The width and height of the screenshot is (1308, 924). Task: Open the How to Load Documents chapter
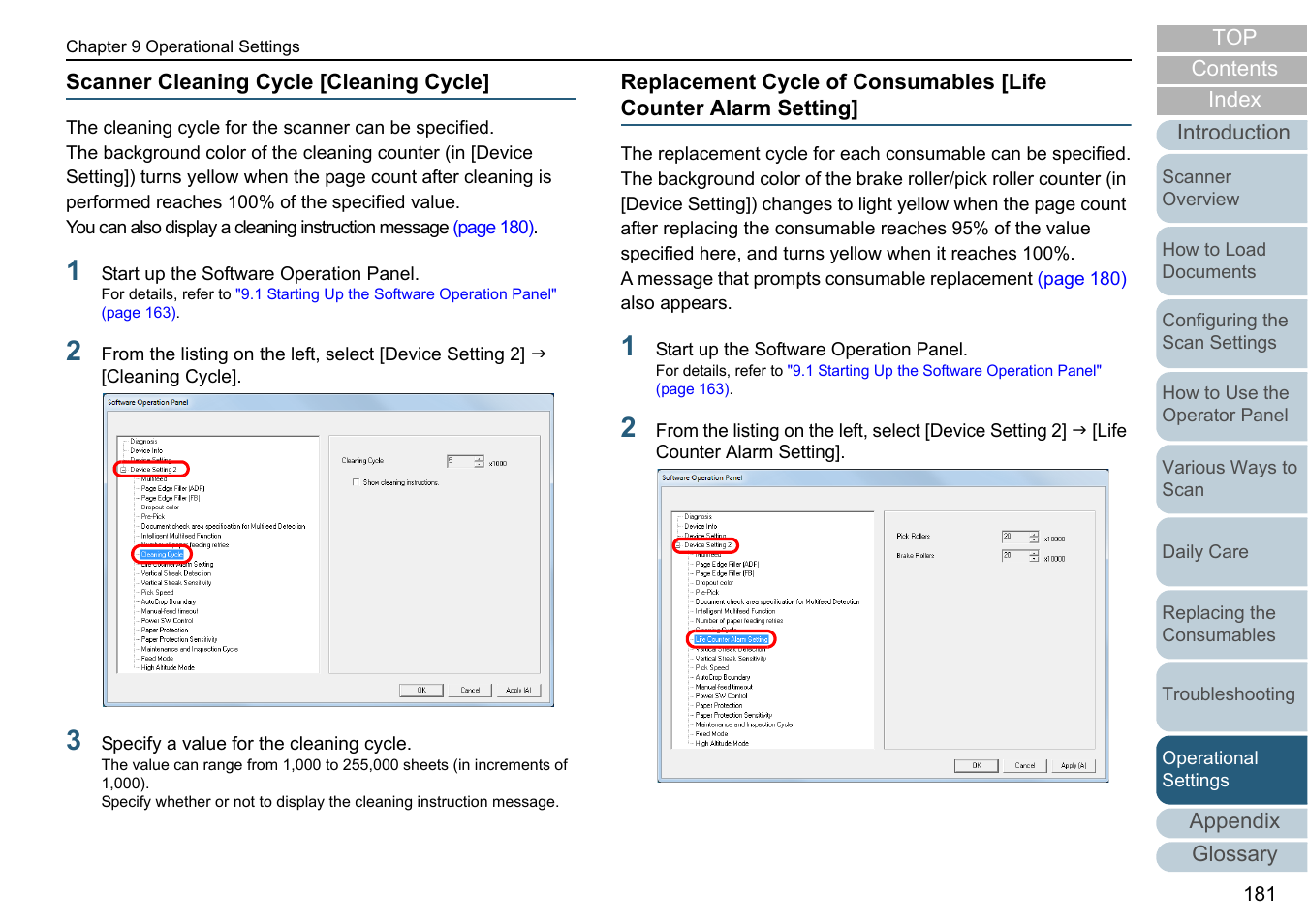(1231, 261)
